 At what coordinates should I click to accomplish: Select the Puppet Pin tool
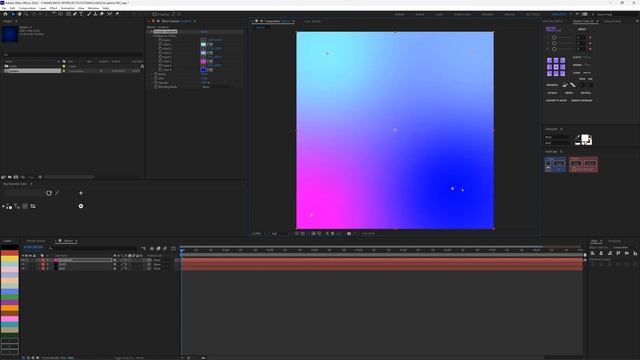click(x=117, y=14)
